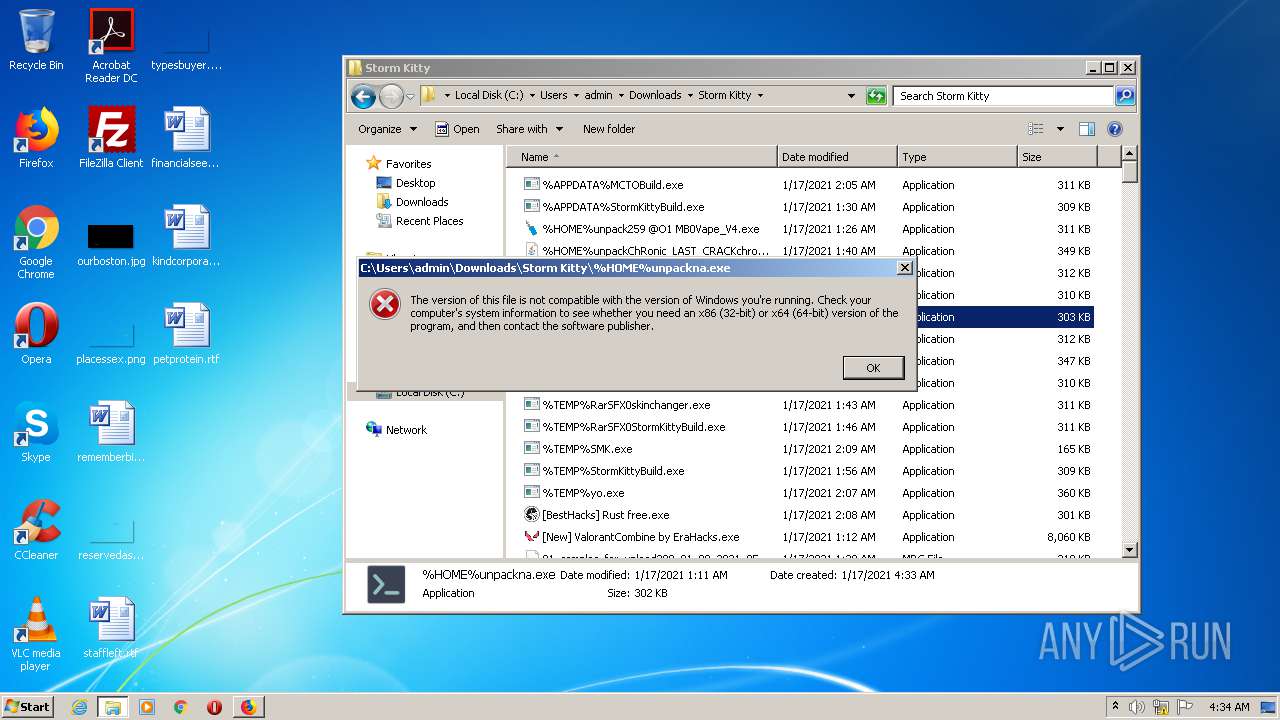
Task: Select petprotein.rtf desktop file
Action: pyautogui.click(x=186, y=334)
